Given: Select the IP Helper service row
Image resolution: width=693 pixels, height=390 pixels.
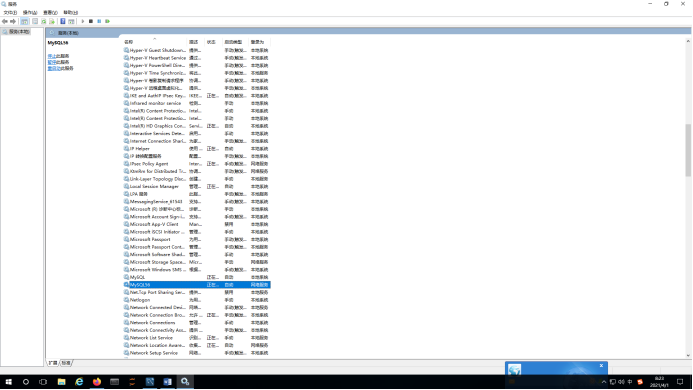Looking at the screenshot, I should pyautogui.click(x=197, y=149).
